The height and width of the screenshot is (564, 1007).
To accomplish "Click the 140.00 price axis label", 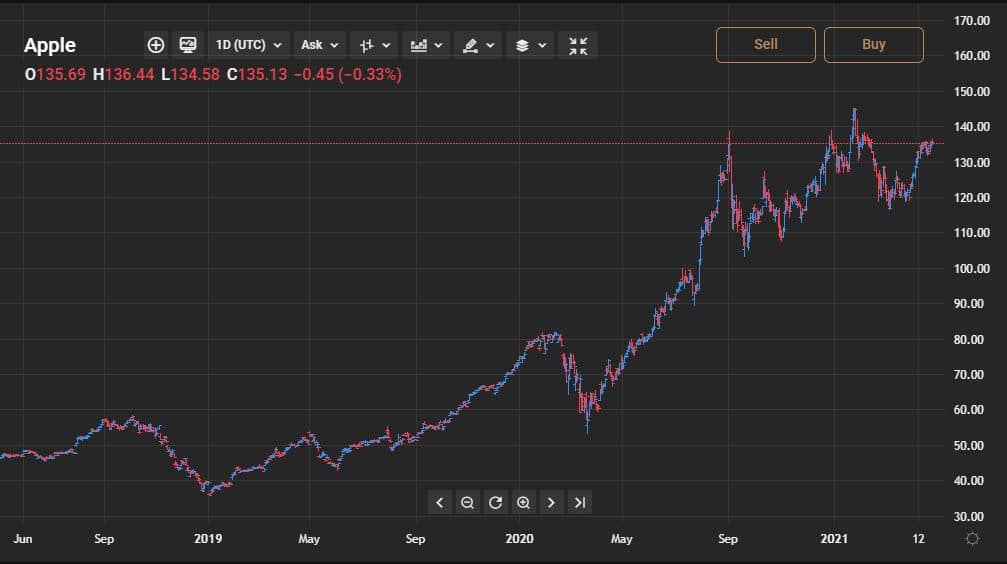I will [x=972, y=127].
